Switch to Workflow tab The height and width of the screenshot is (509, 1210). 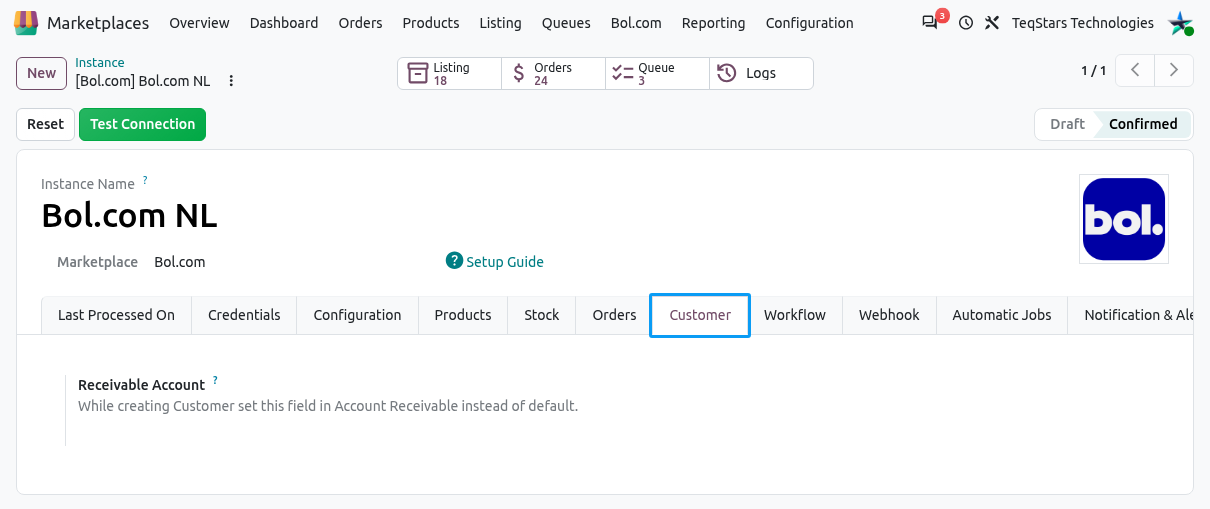point(795,315)
